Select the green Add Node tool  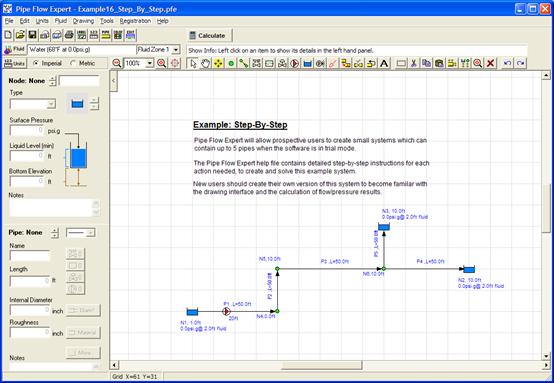pyautogui.click(x=231, y=63)
